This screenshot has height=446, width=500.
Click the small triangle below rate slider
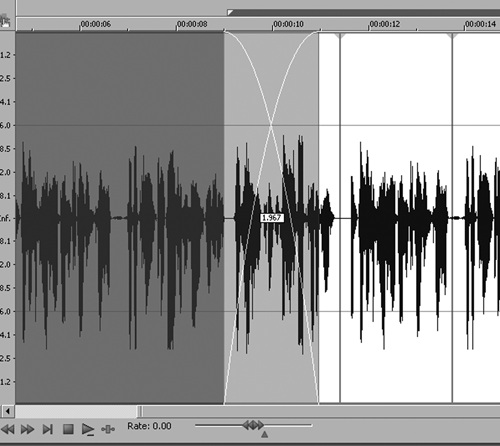tap(264, 434)
